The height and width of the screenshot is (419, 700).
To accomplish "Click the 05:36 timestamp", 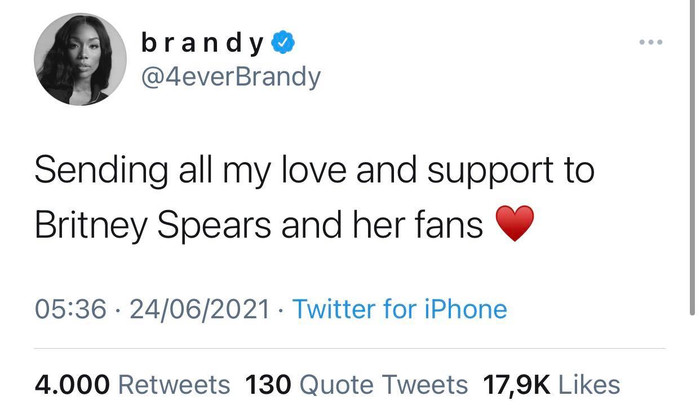I will coord(70,310).
